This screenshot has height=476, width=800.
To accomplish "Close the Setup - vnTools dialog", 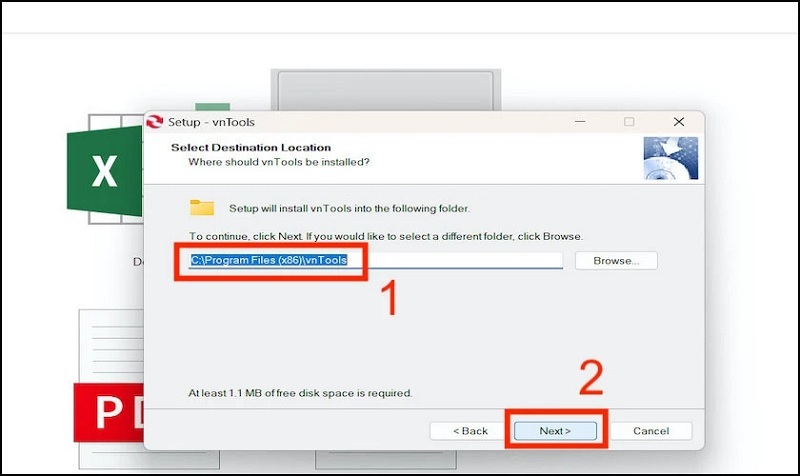I will pos(678,122).
